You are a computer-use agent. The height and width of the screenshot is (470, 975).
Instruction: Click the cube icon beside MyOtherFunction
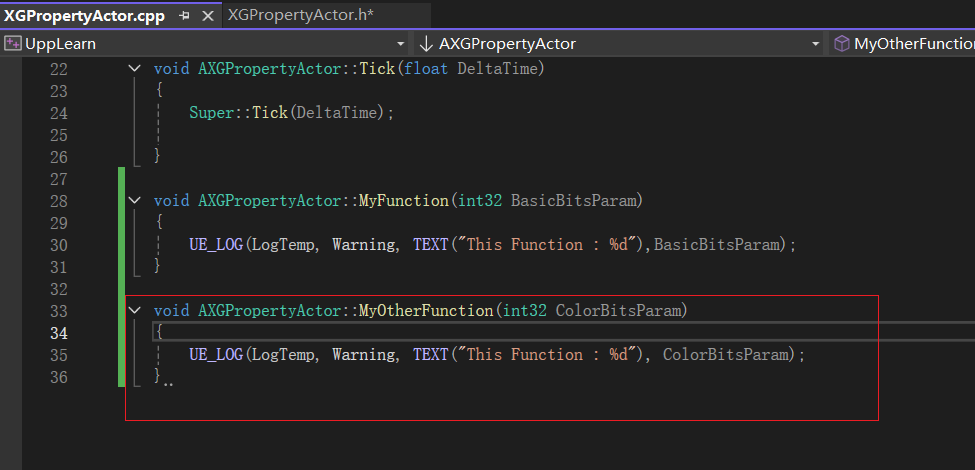pos(841,44)
